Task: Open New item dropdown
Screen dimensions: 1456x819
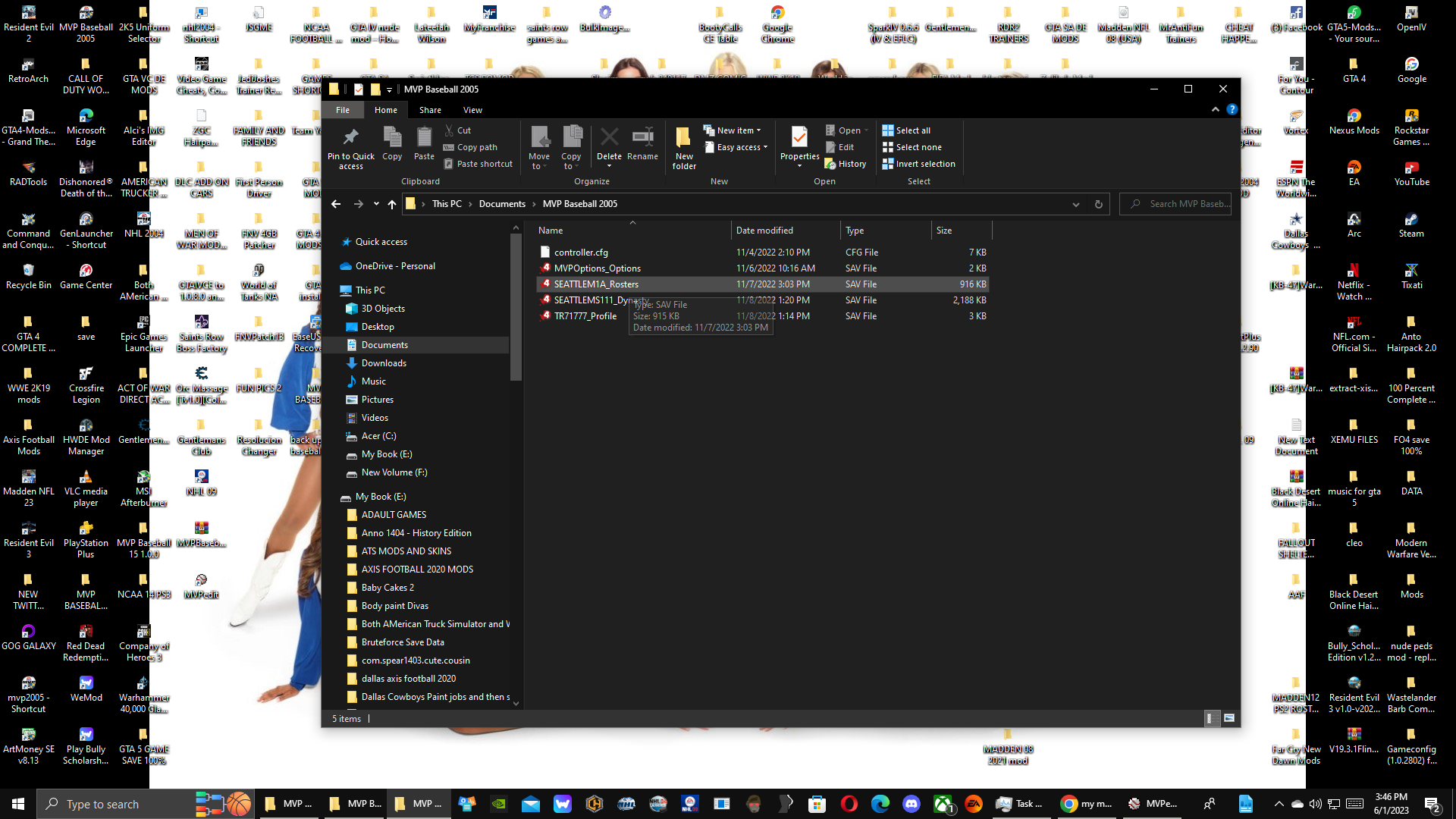Action: [x=733, y=130]
